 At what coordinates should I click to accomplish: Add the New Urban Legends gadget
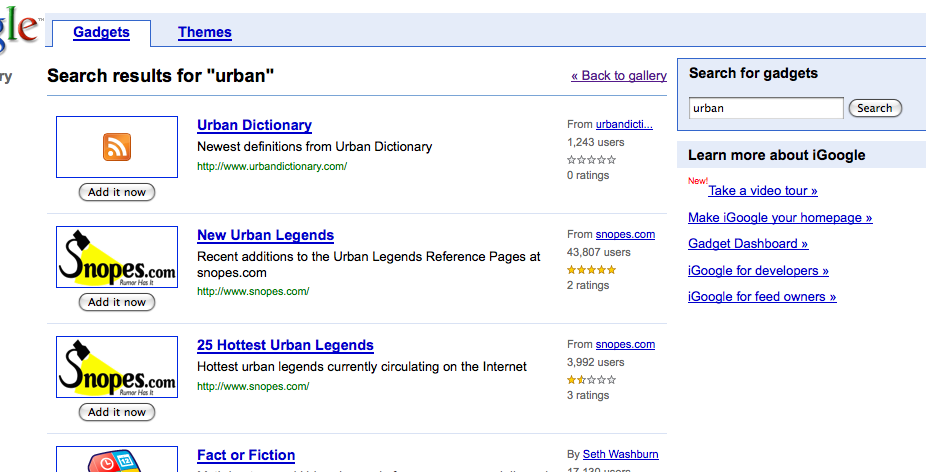tap(117, 302)
